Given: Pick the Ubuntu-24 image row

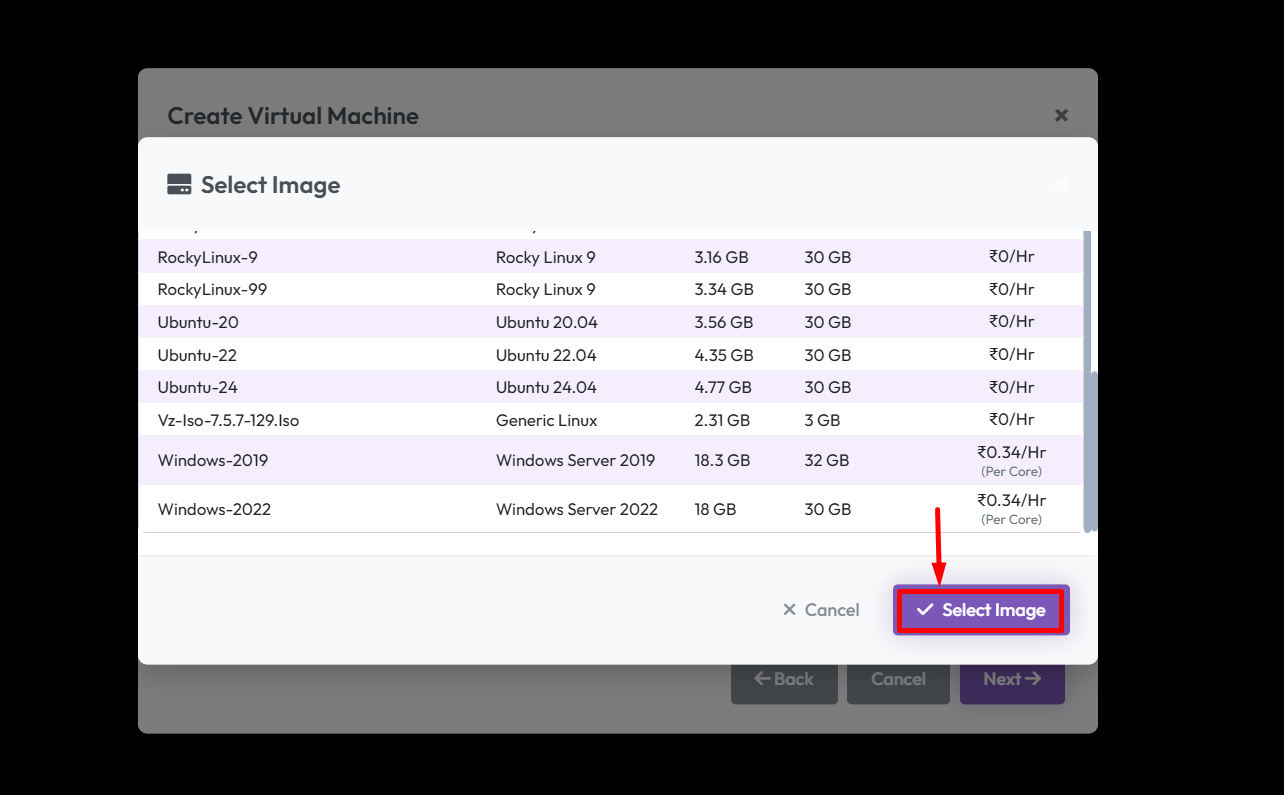Looking at the screenshot, I should [x=198, y=387].
